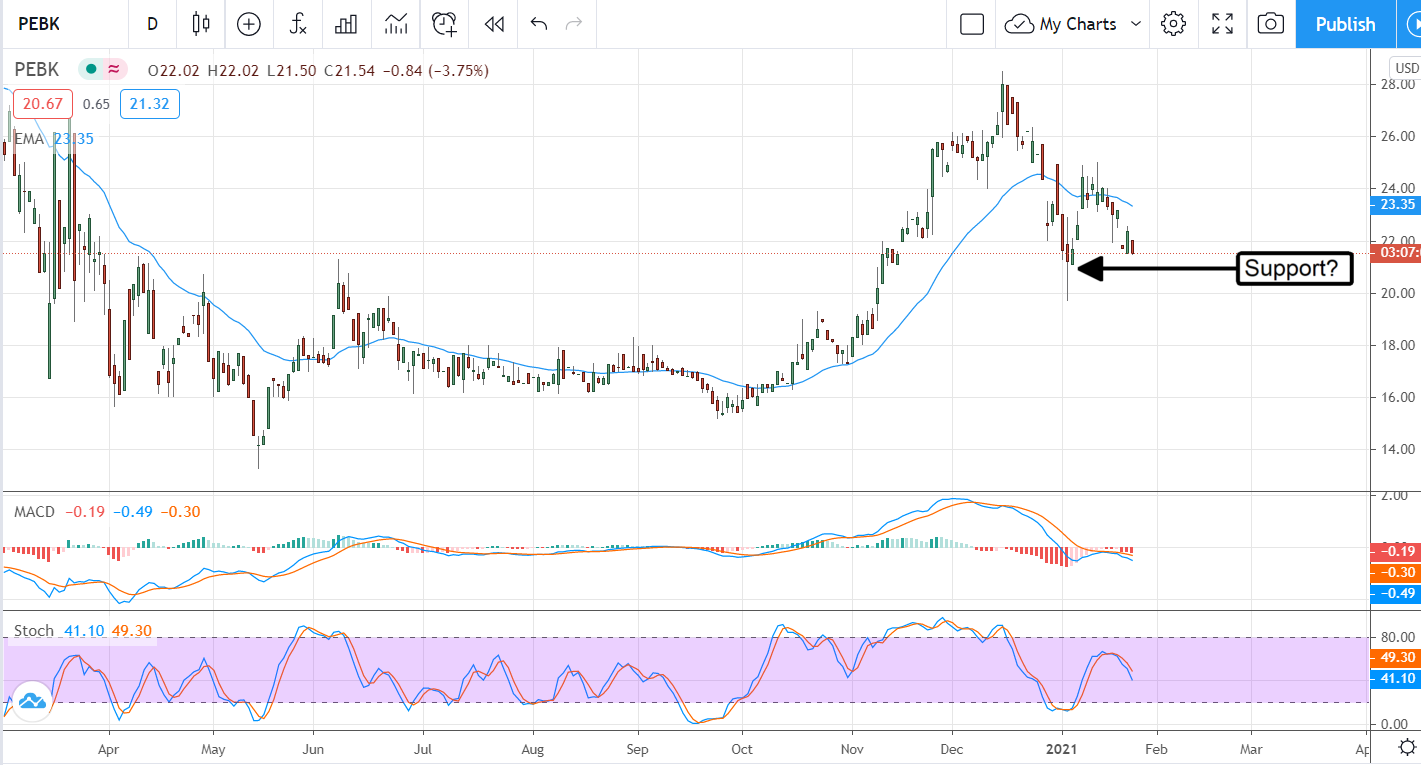The image size is (1421, 765).
Task: Open the USD currency selector
Action: click(x=1406, y=68)
